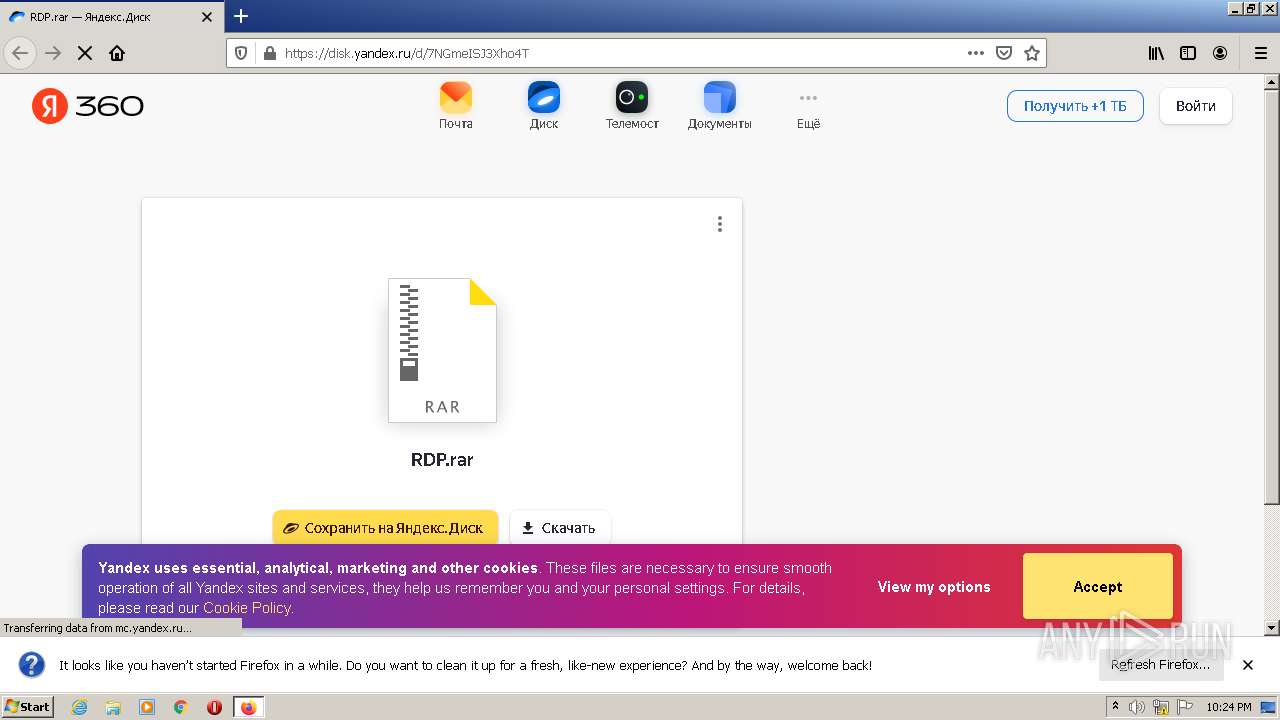The height and width of the screenshot is (720, 1280).
Task: Stop loading the page
Action: coord(85,53)
